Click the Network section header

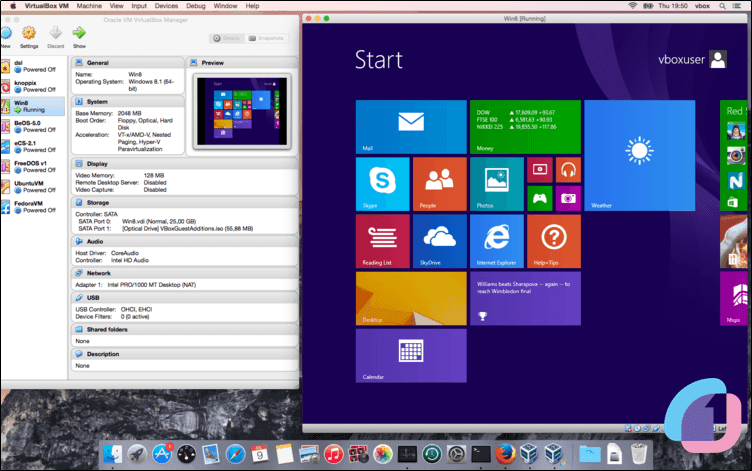tap(185, 273)
